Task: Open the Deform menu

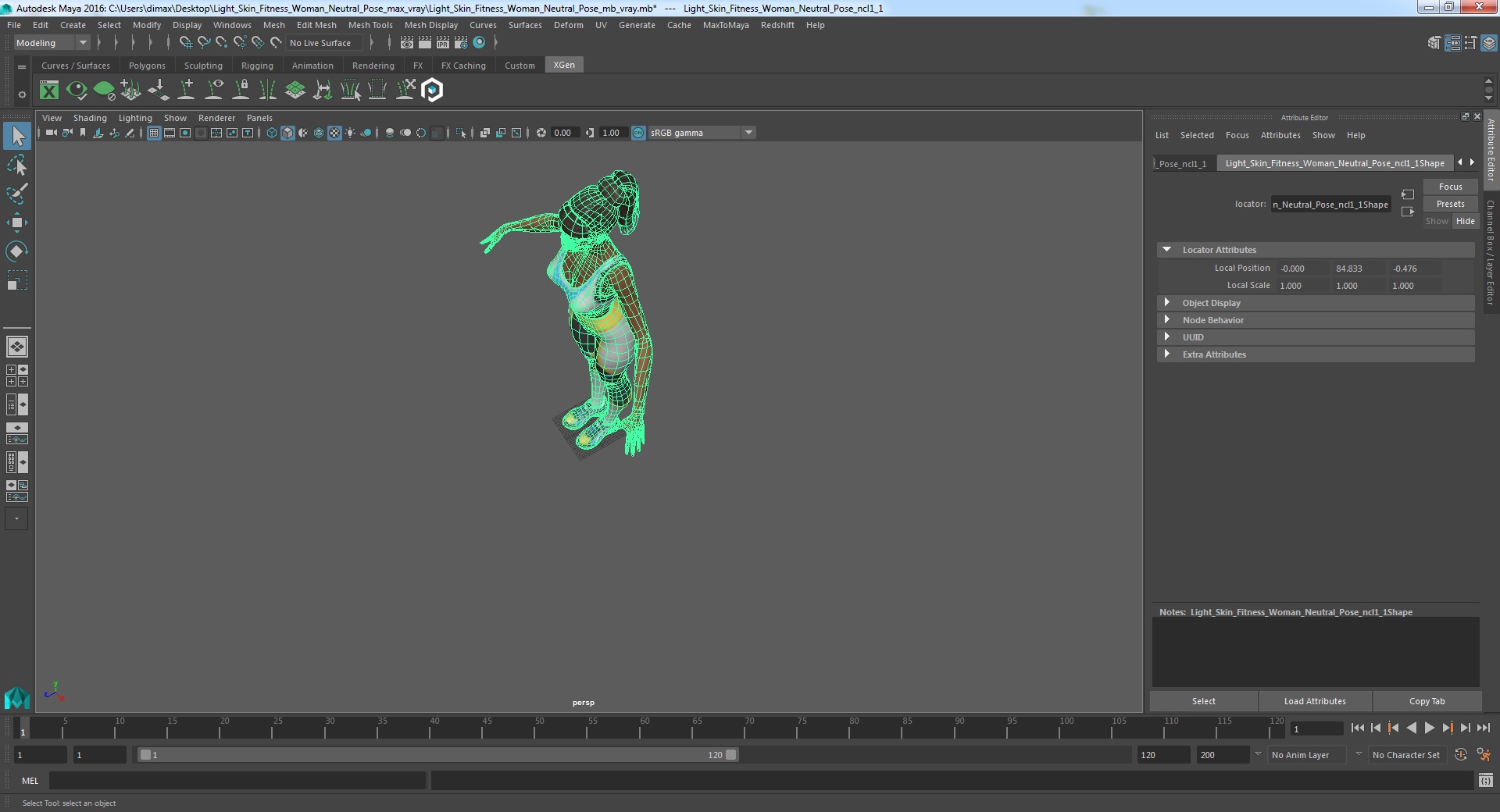Action: click(569, 25)
